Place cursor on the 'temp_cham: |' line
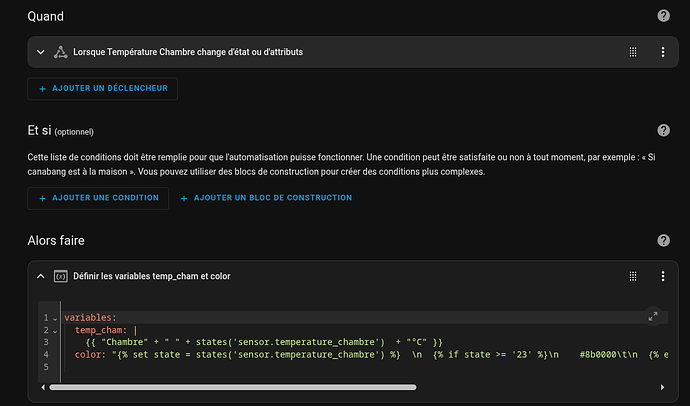Screen dimensions: 690x406 (x=106, y=330)
